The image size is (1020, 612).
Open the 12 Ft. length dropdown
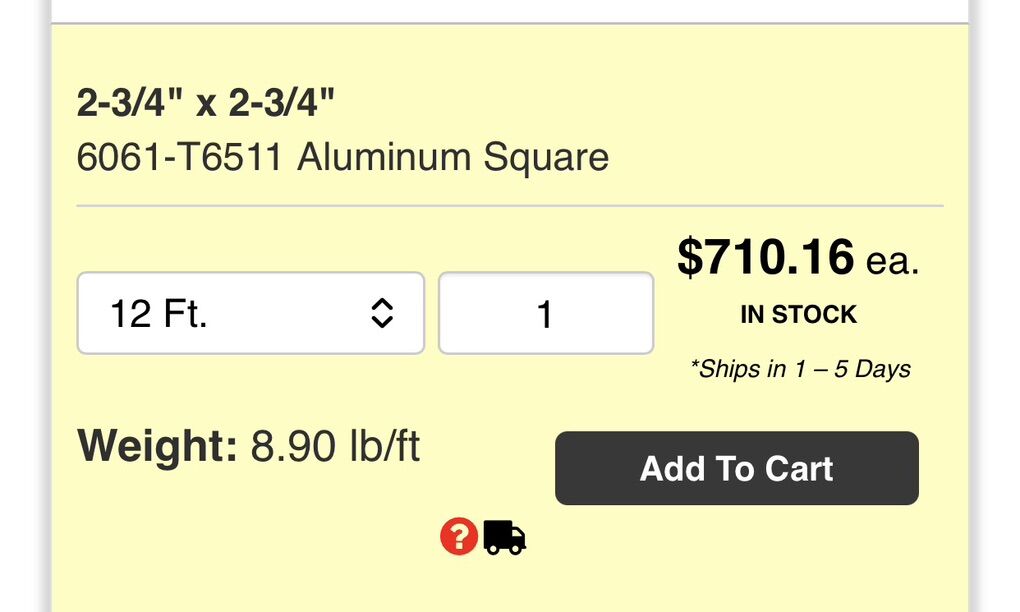click(x=250, y=314)
